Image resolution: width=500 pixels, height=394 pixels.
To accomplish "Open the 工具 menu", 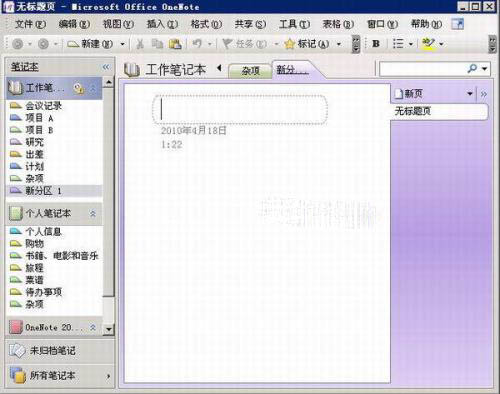I will tap(294, 24).
